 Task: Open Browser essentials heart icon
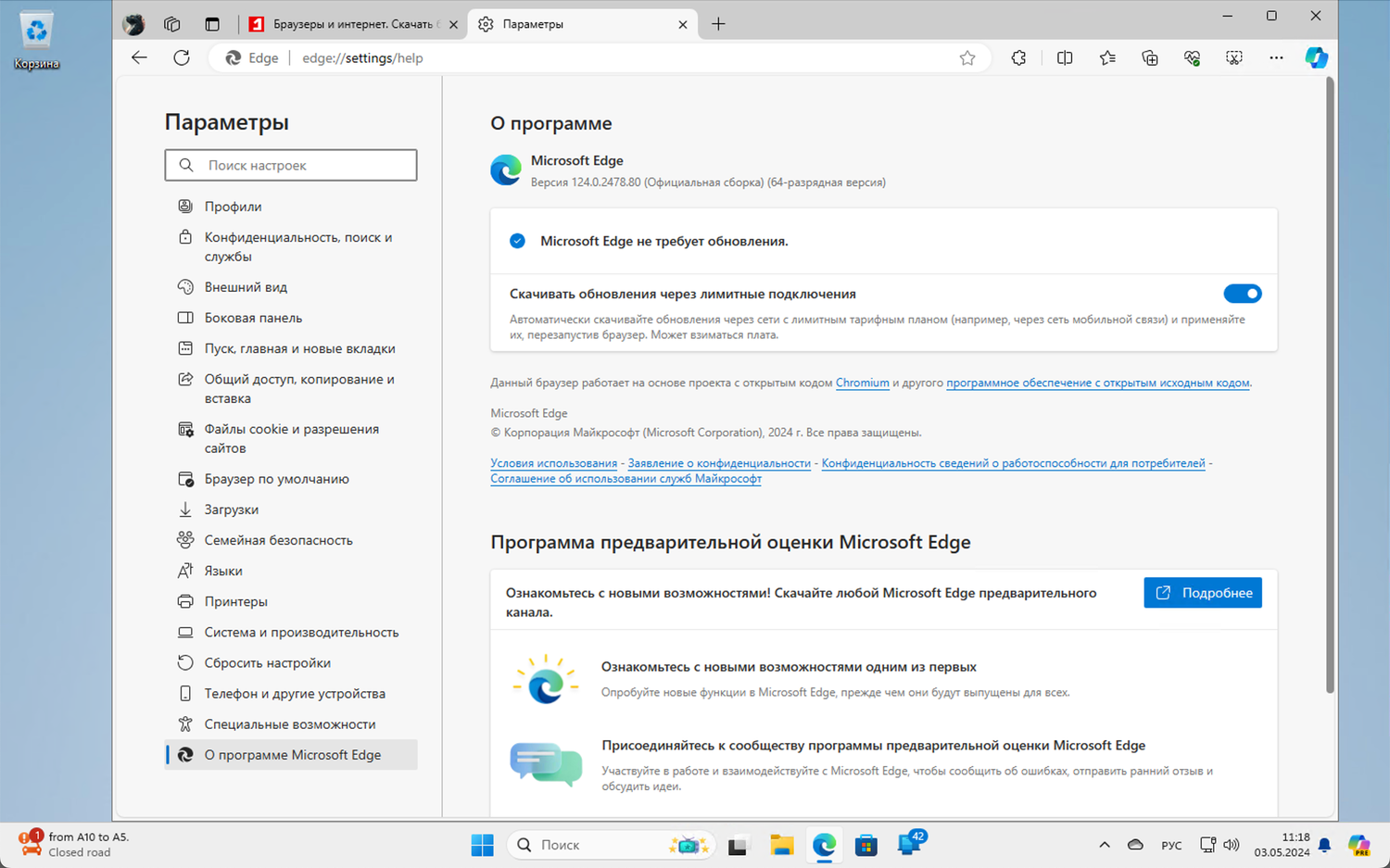tap(1192, 58)
